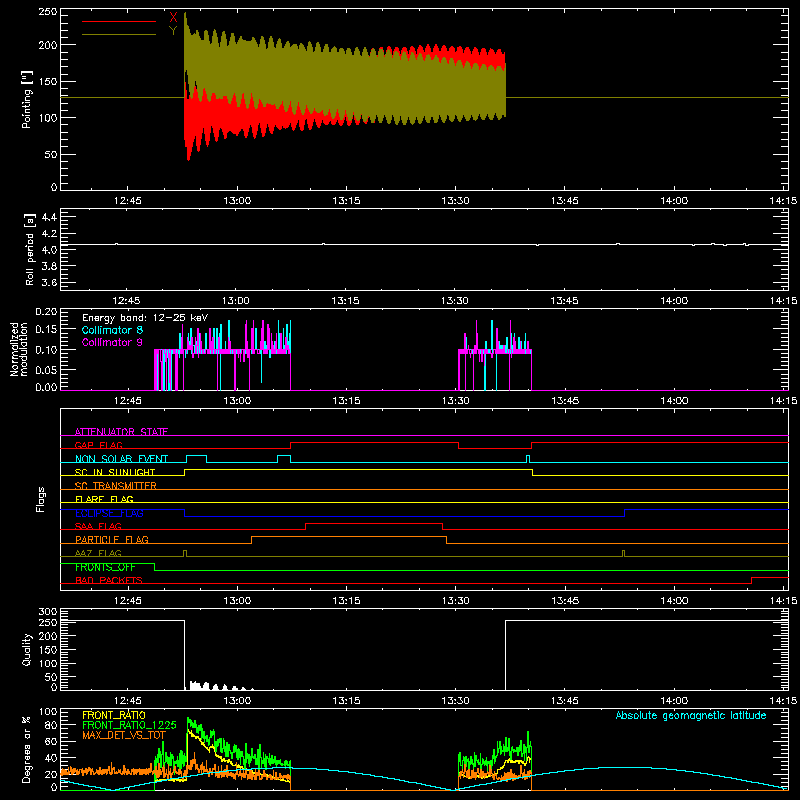Click the Pointing axis title
The height and width of the screenshot is (800, 800).
point(27,99)
